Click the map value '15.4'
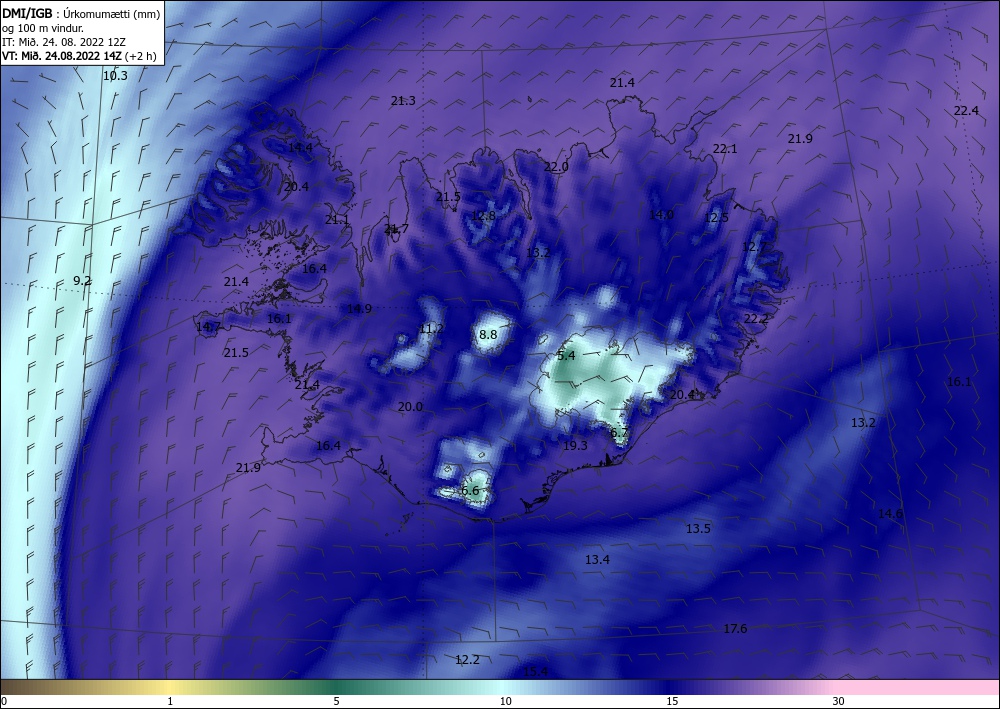 [536, 672]
